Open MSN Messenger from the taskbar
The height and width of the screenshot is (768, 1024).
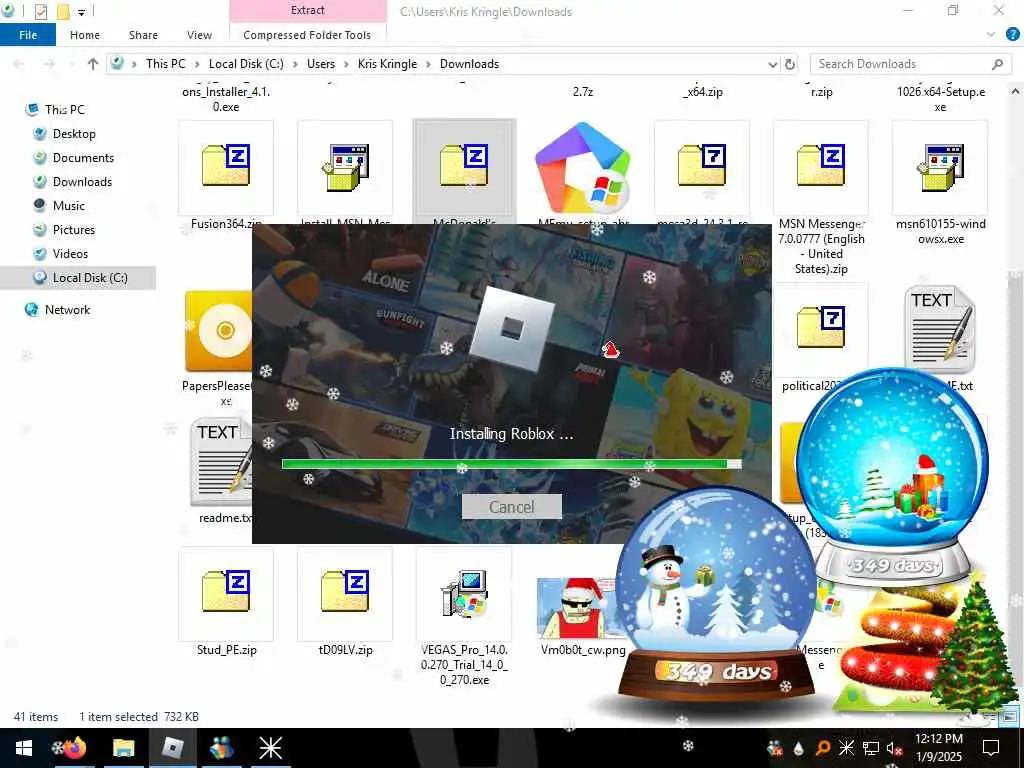pos(222,748)
